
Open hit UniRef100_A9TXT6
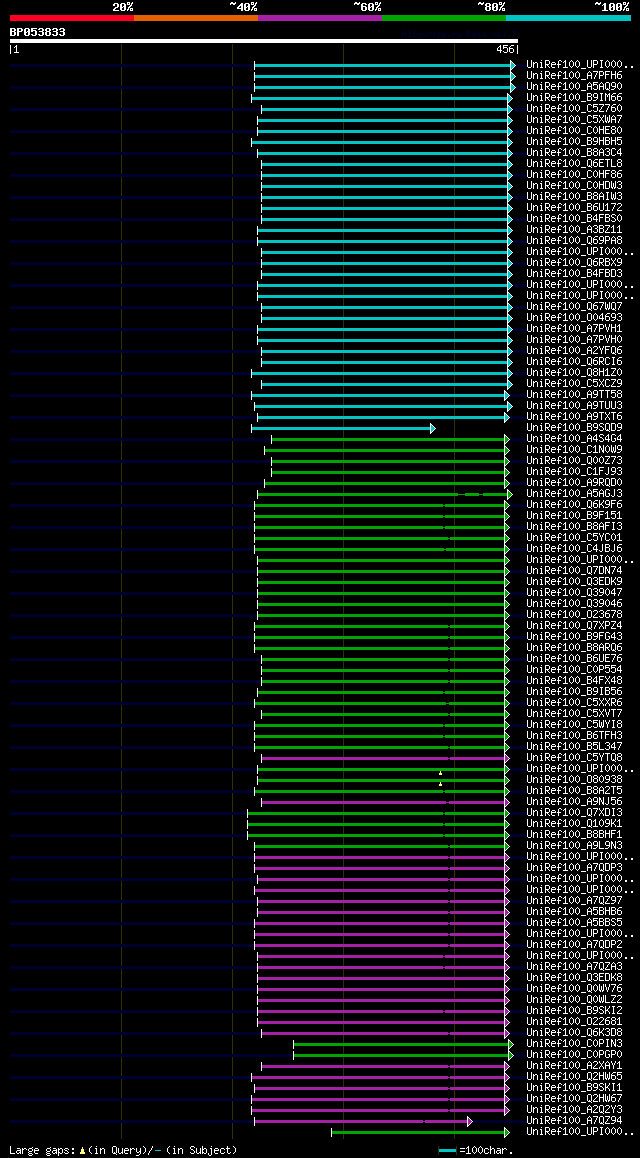tap(574, 417)
